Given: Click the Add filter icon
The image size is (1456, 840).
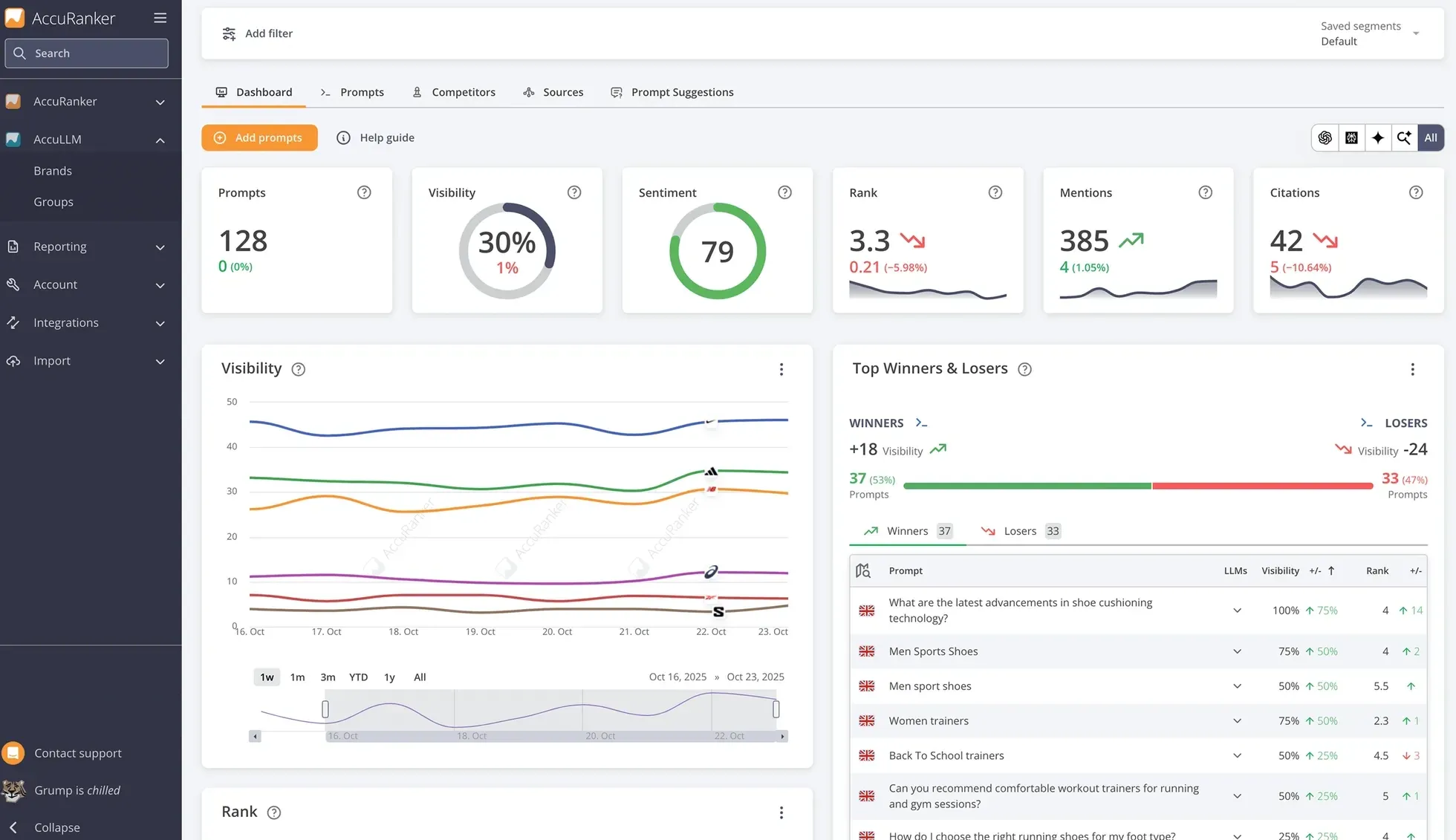Looking at the screenshot, I should pos(229,33).
